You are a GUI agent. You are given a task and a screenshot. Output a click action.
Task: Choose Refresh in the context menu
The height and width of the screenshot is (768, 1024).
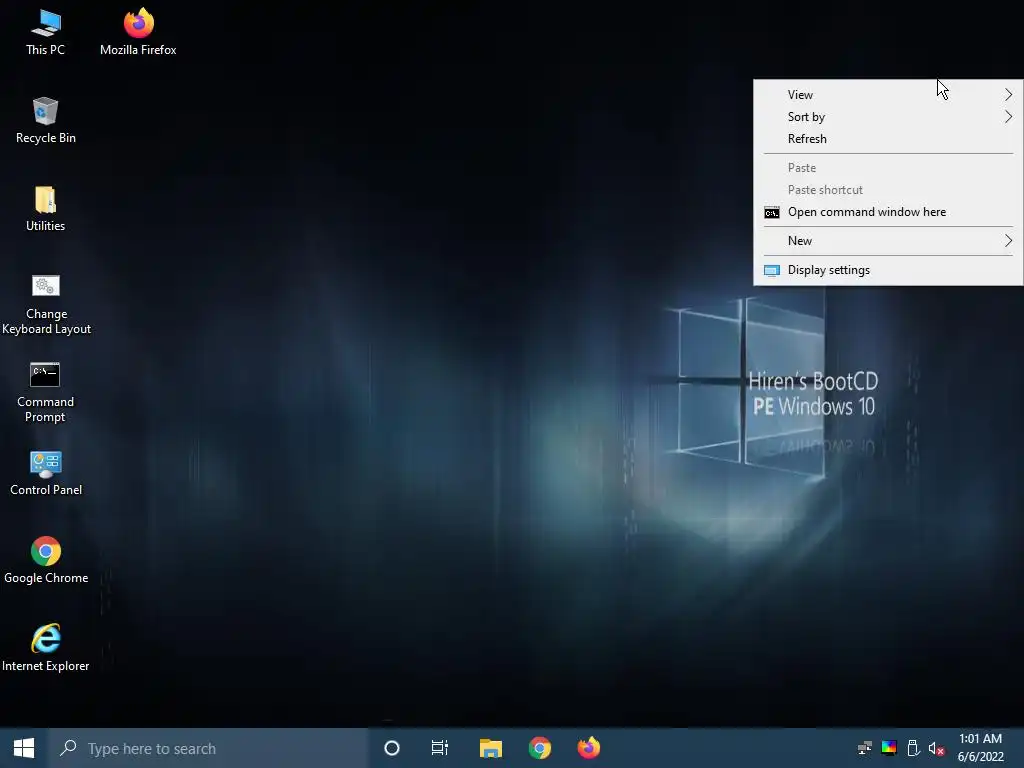coord(888,139)
